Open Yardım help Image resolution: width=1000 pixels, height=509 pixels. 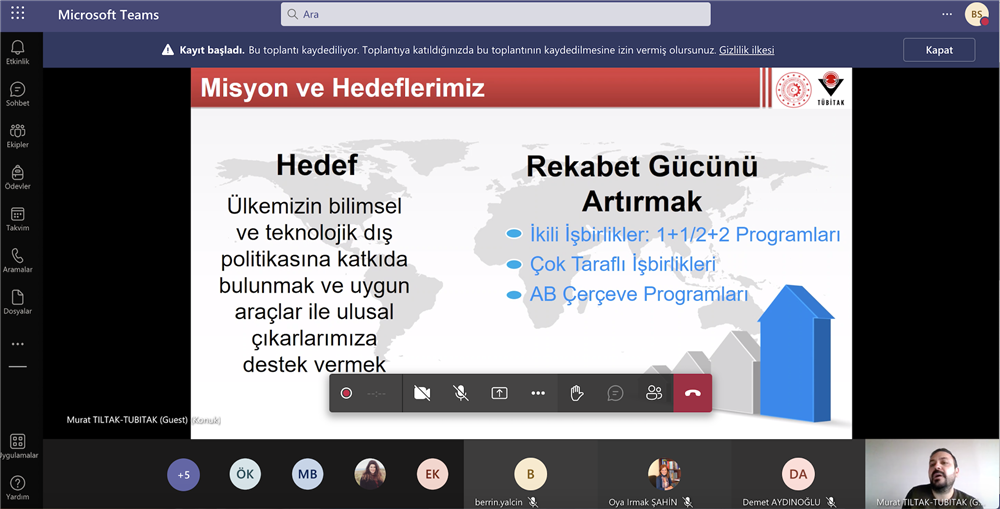18,487
